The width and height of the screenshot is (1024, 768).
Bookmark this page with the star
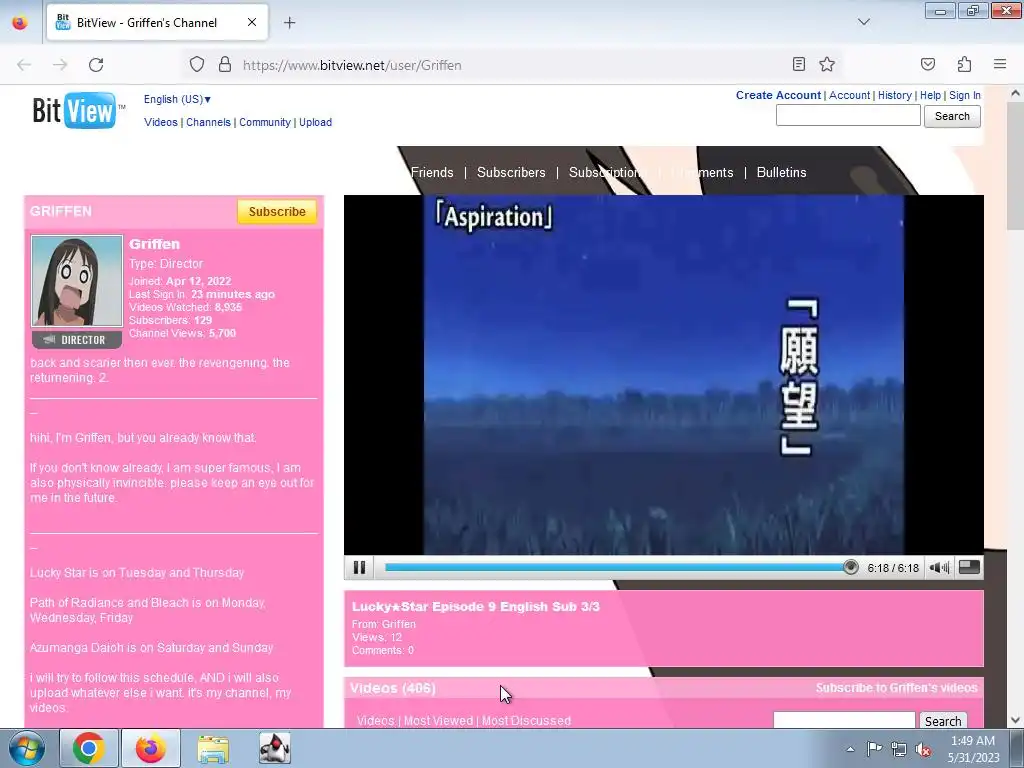(827, 64)
